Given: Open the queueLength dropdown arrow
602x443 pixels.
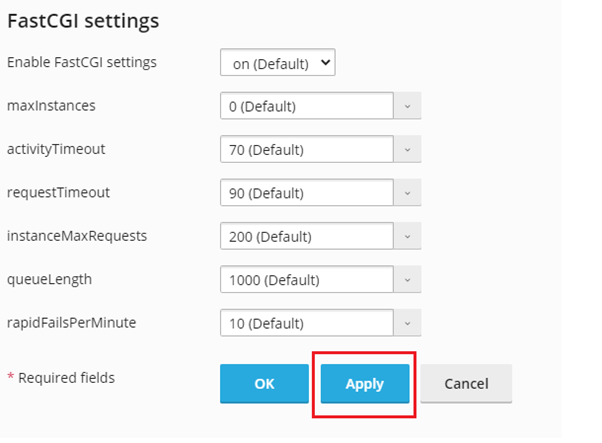Looking at the screenshot, I should click(407, 280).
